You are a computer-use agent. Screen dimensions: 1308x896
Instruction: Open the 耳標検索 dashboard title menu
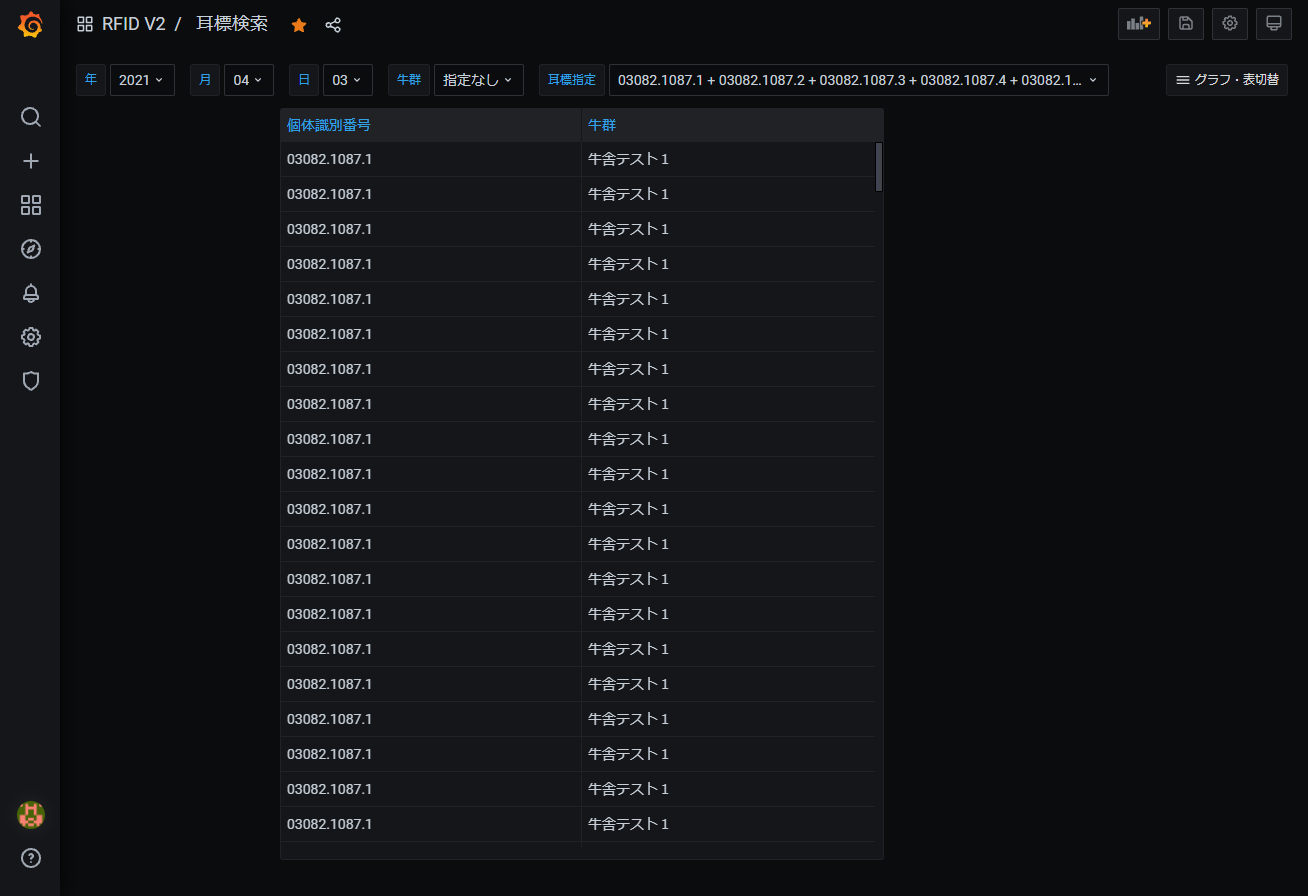(232, 24)
